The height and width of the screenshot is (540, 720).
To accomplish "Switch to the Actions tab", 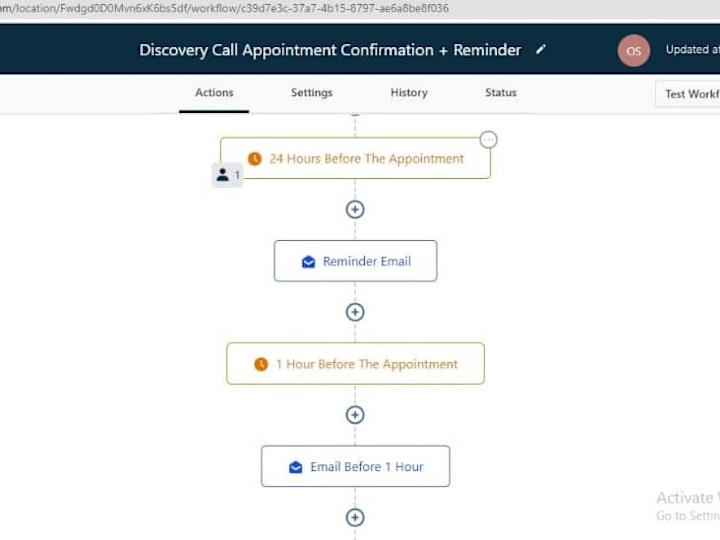I will (x=214, y=93).
